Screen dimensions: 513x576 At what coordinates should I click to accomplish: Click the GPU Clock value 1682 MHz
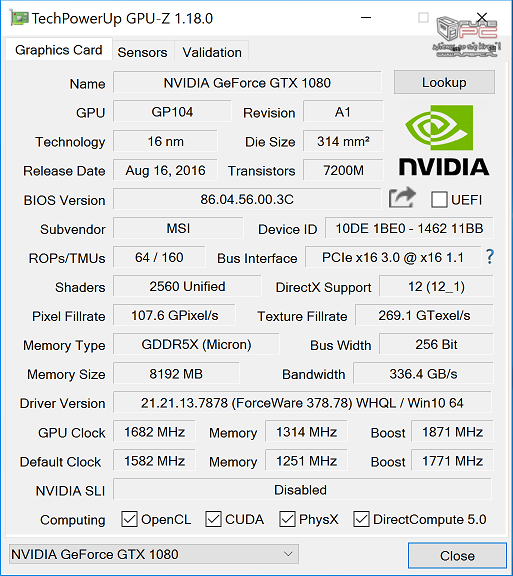[154, 432]
